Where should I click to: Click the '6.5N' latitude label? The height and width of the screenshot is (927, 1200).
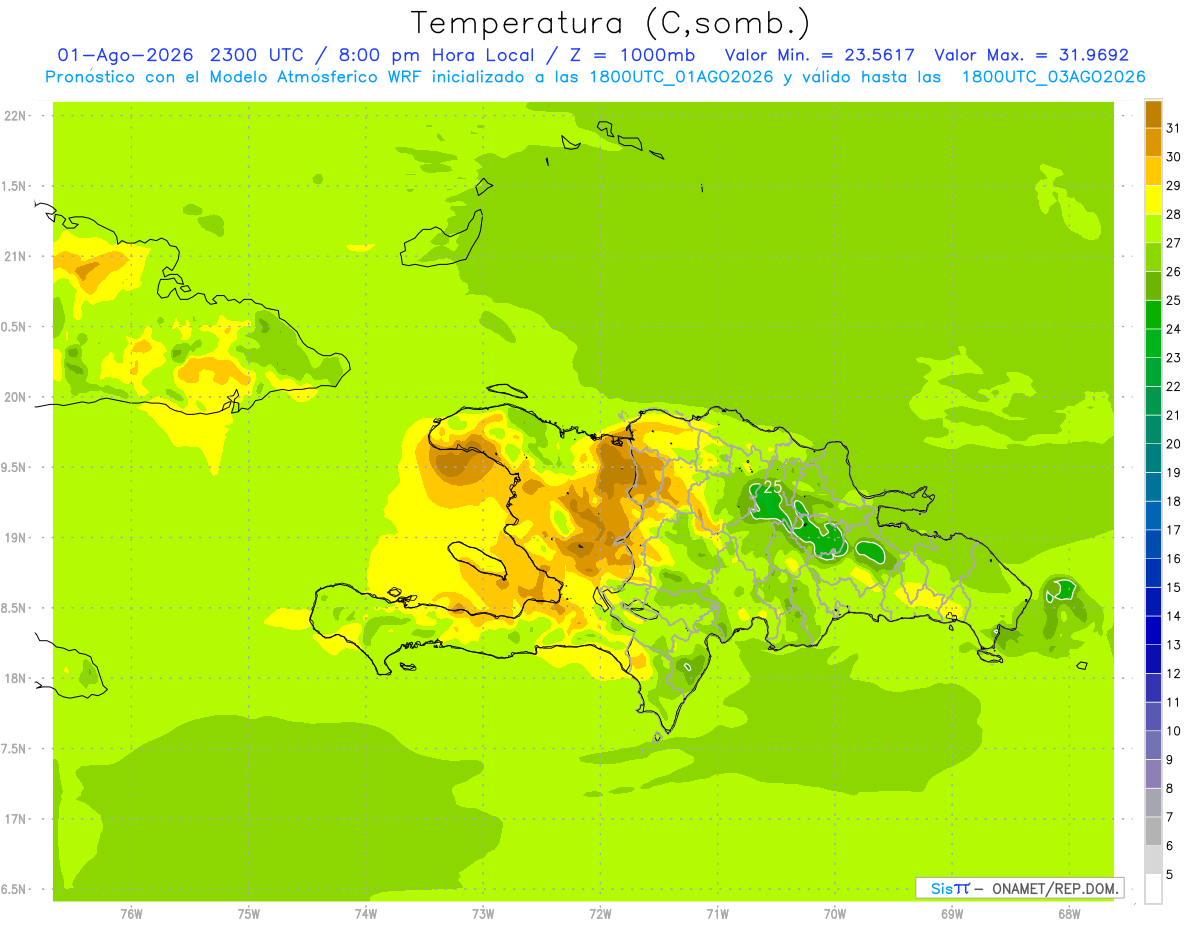coord(15,889)
